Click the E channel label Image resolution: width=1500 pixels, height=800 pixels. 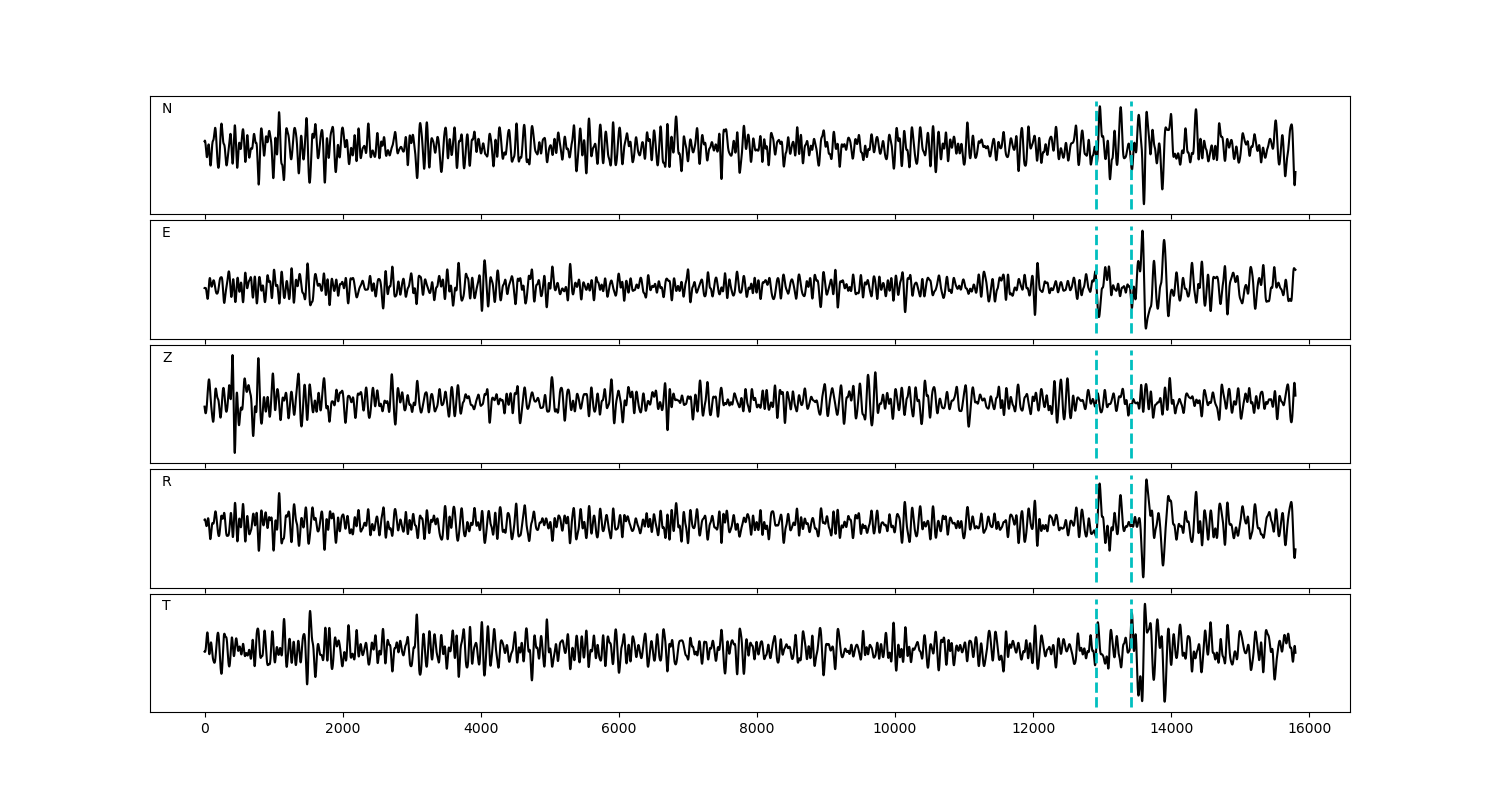[x=166, y=233]
